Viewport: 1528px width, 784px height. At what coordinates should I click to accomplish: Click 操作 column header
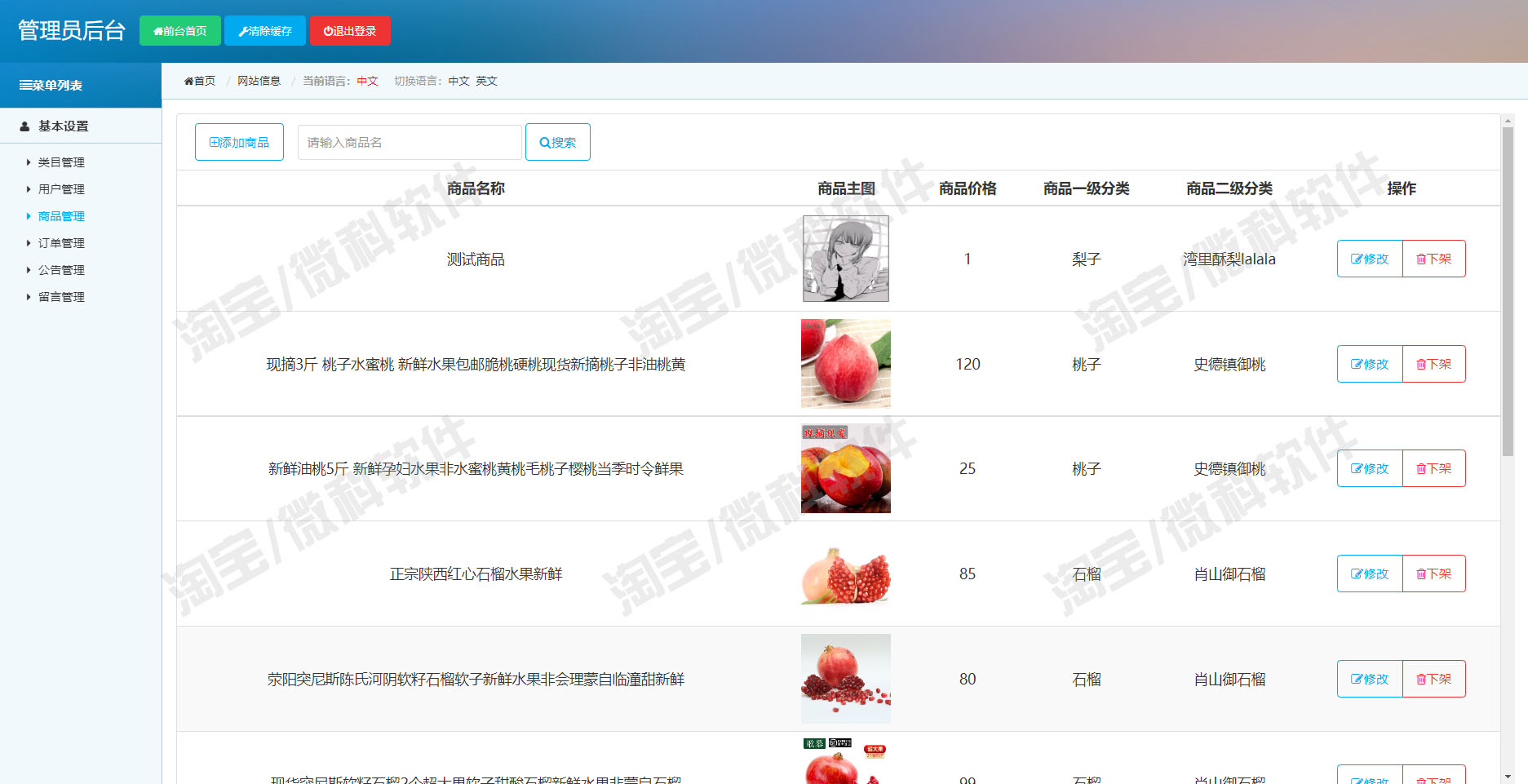tap(1402, 188)
